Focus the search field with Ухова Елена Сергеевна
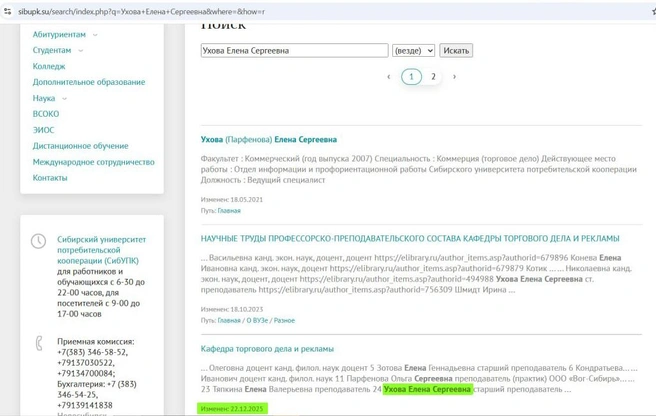 tap(295, 51)
